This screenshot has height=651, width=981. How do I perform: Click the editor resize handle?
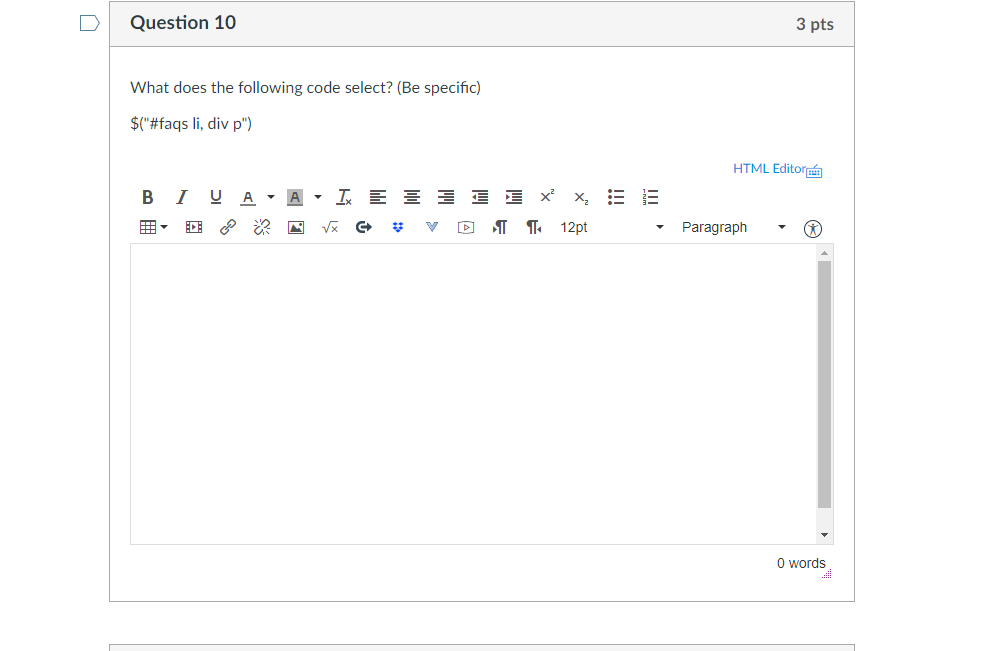coord(827,574)
